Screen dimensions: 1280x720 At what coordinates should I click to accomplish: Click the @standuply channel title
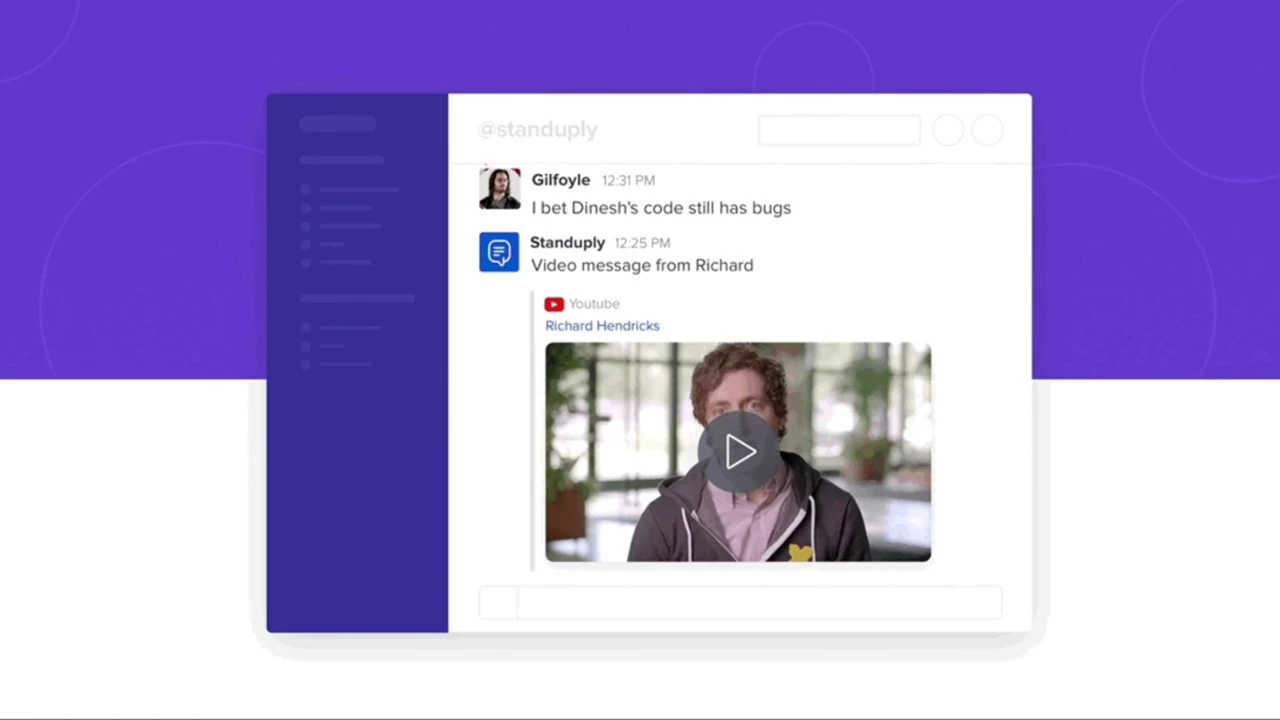click(538, 130)
